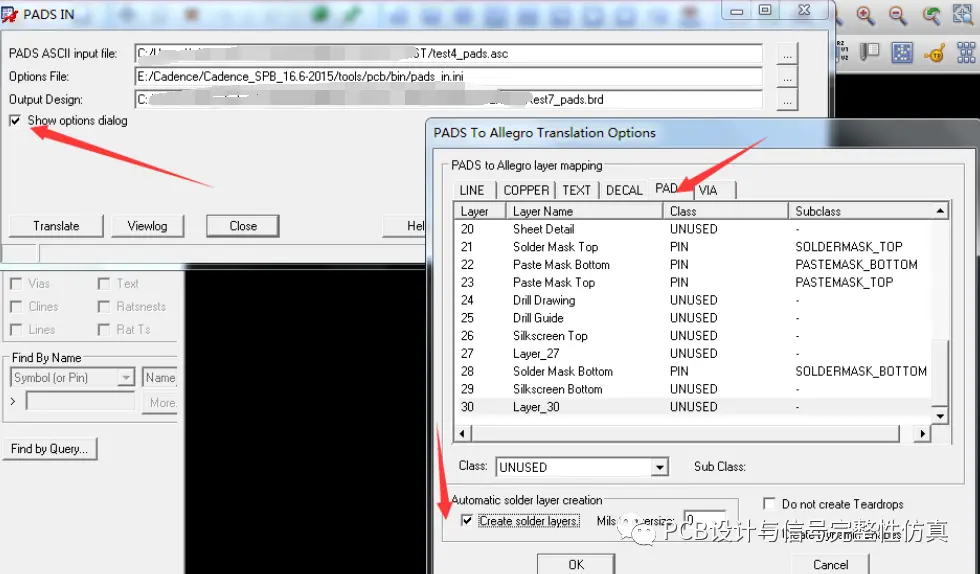Select row 25 Drill Guide
Viewport: 980px width, 574px height.
coord(694,318)
